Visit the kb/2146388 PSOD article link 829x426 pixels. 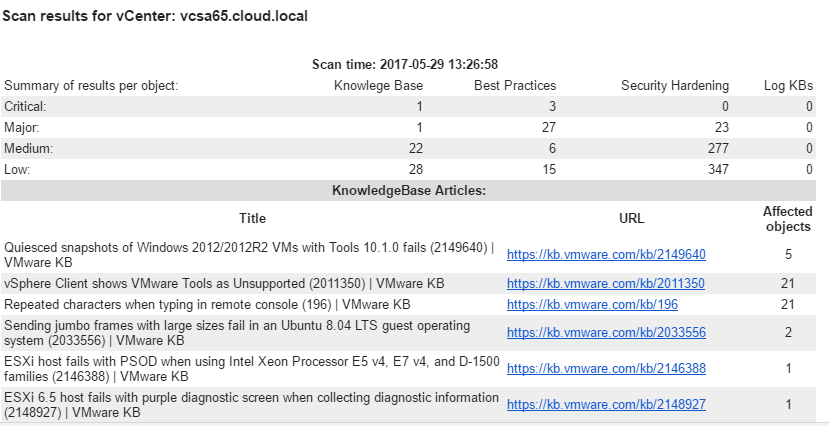(x=606, y=368)
